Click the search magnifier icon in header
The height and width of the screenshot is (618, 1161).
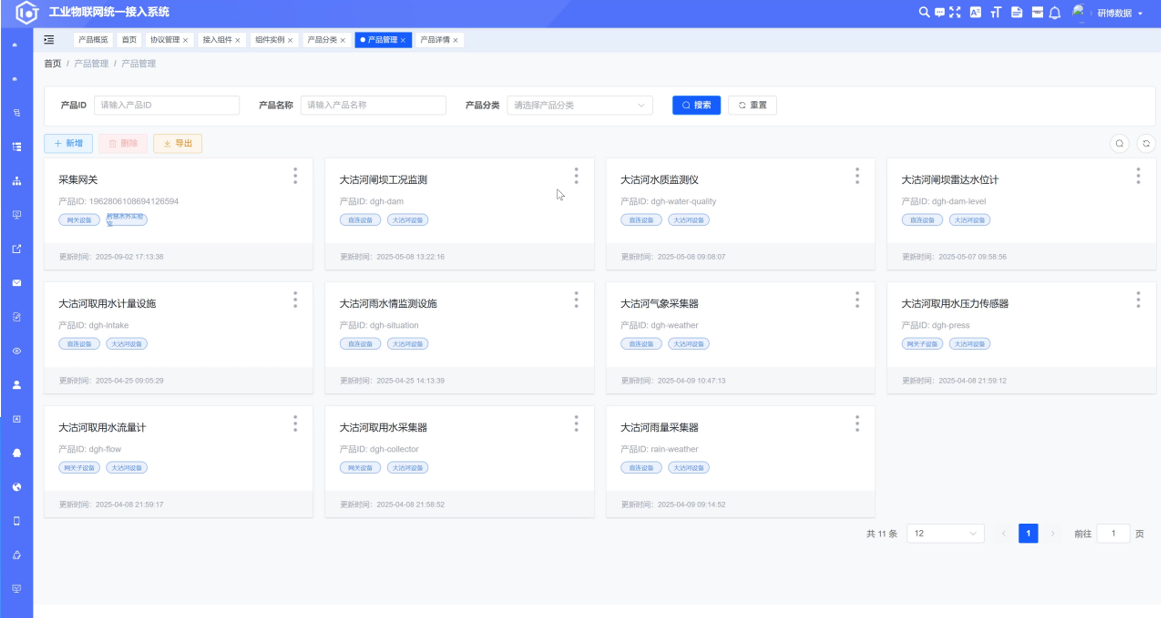click(x=924, y=12)
